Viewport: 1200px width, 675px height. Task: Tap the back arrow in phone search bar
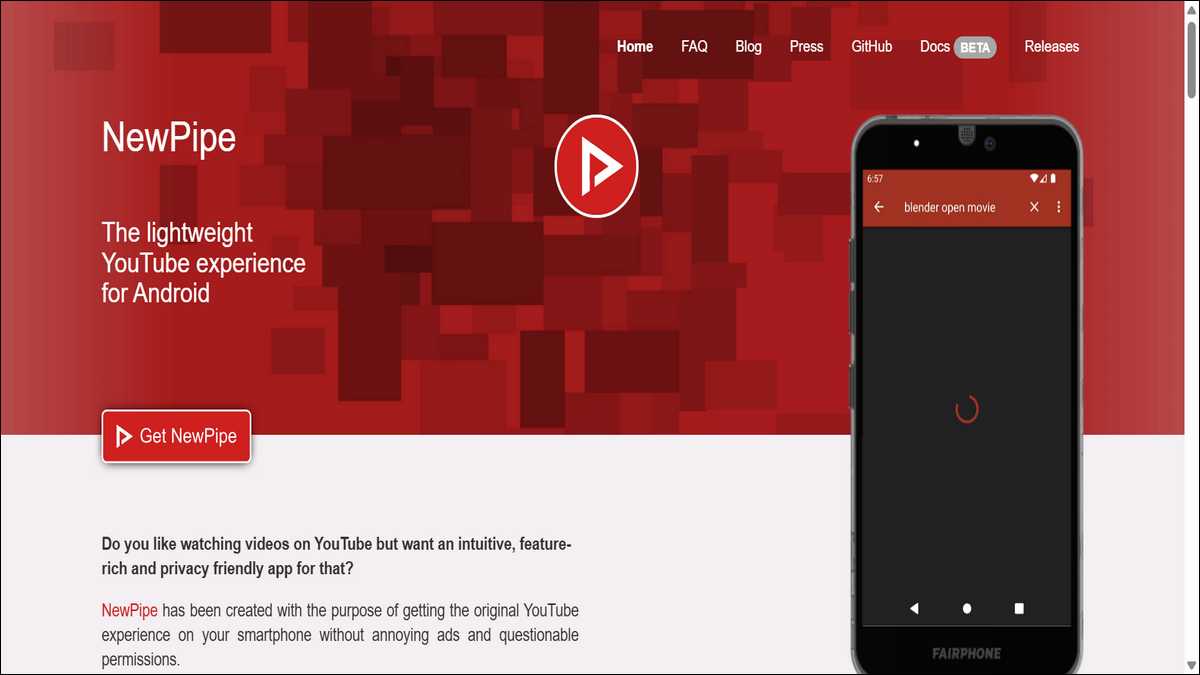879,207
